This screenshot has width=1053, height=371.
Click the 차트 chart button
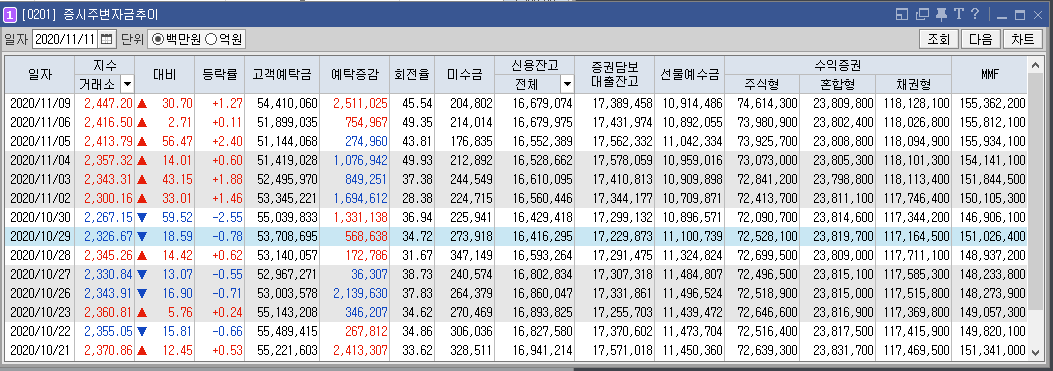tap(1023, 39)
